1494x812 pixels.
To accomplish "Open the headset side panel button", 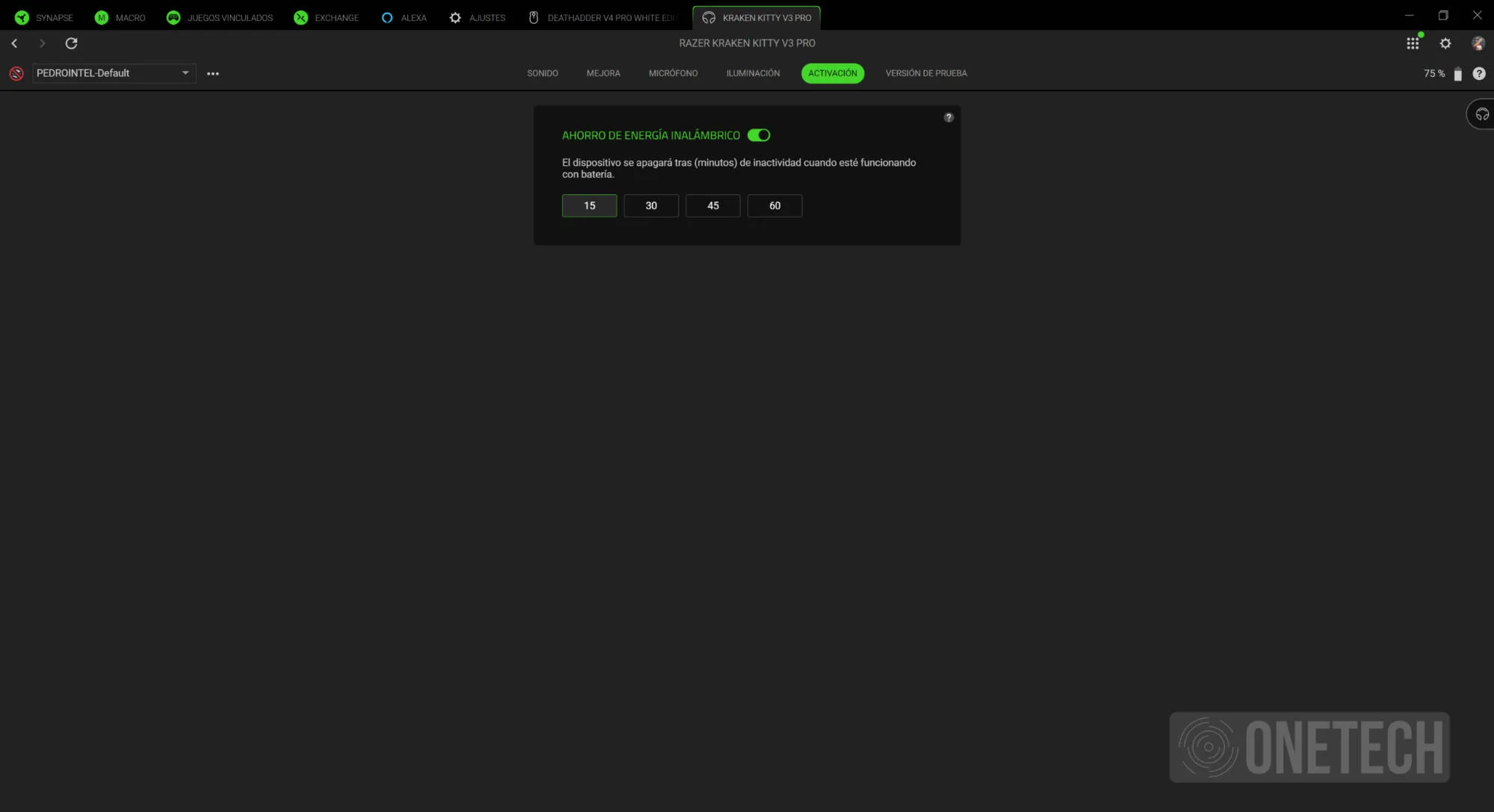I will pos(1481,114).
